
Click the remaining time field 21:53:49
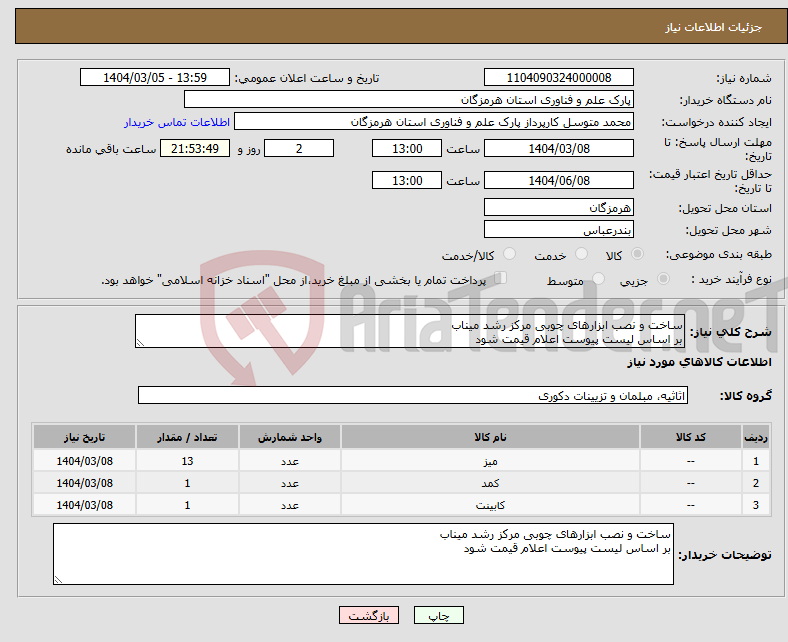195,148
